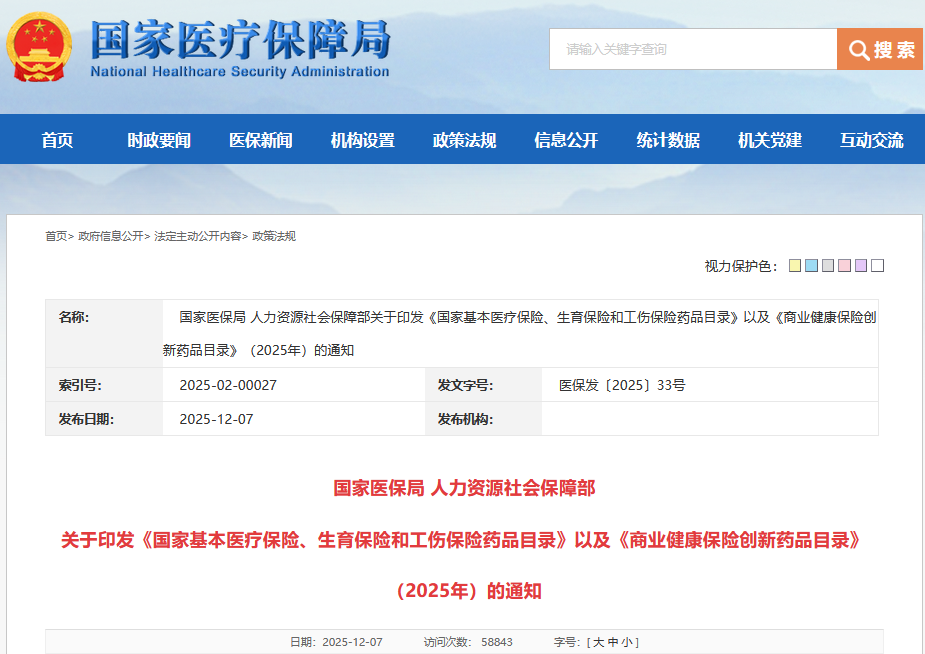Set font size to small (小)

626,642
